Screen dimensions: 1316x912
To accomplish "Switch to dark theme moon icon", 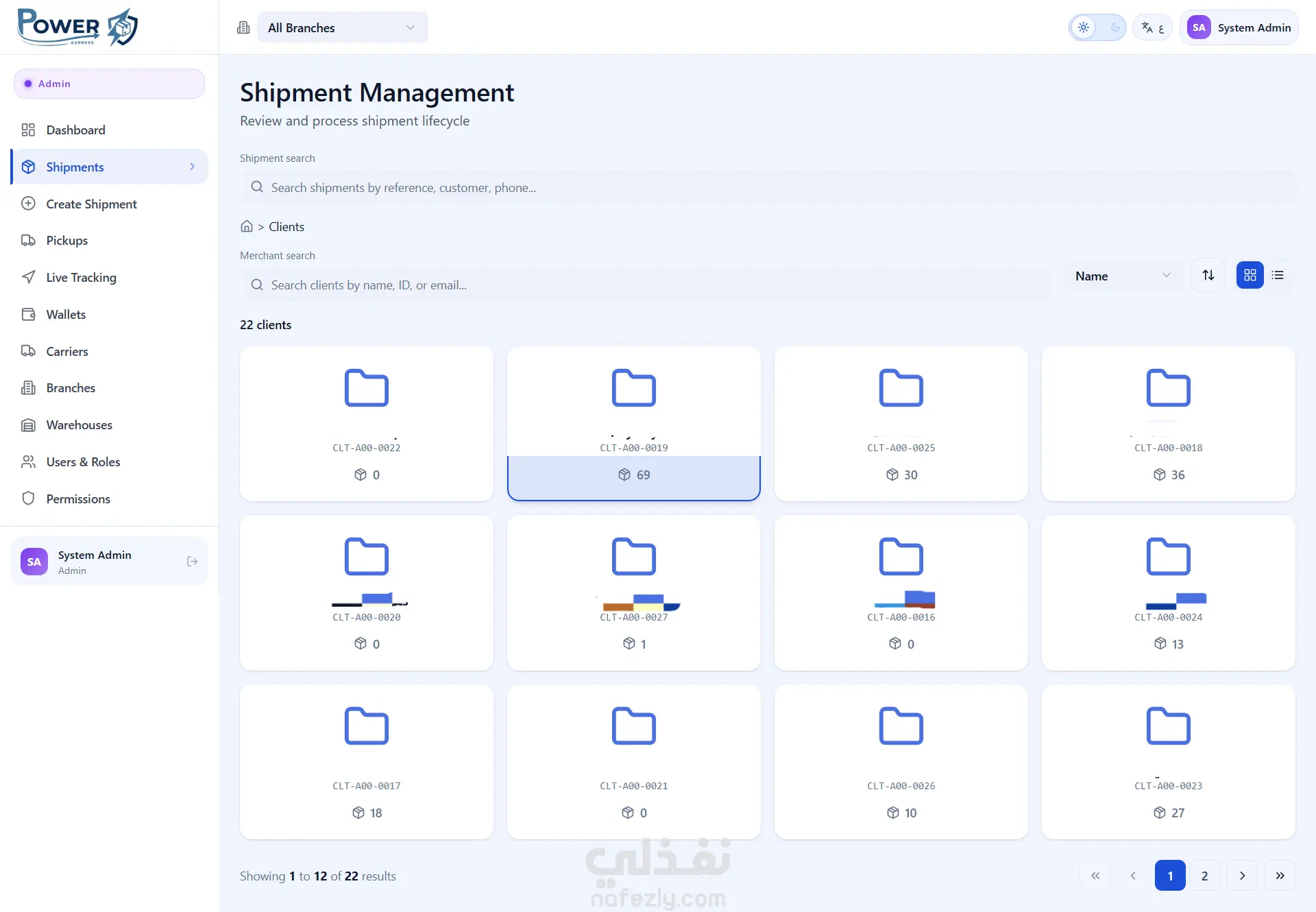I will coord(1115,27).
